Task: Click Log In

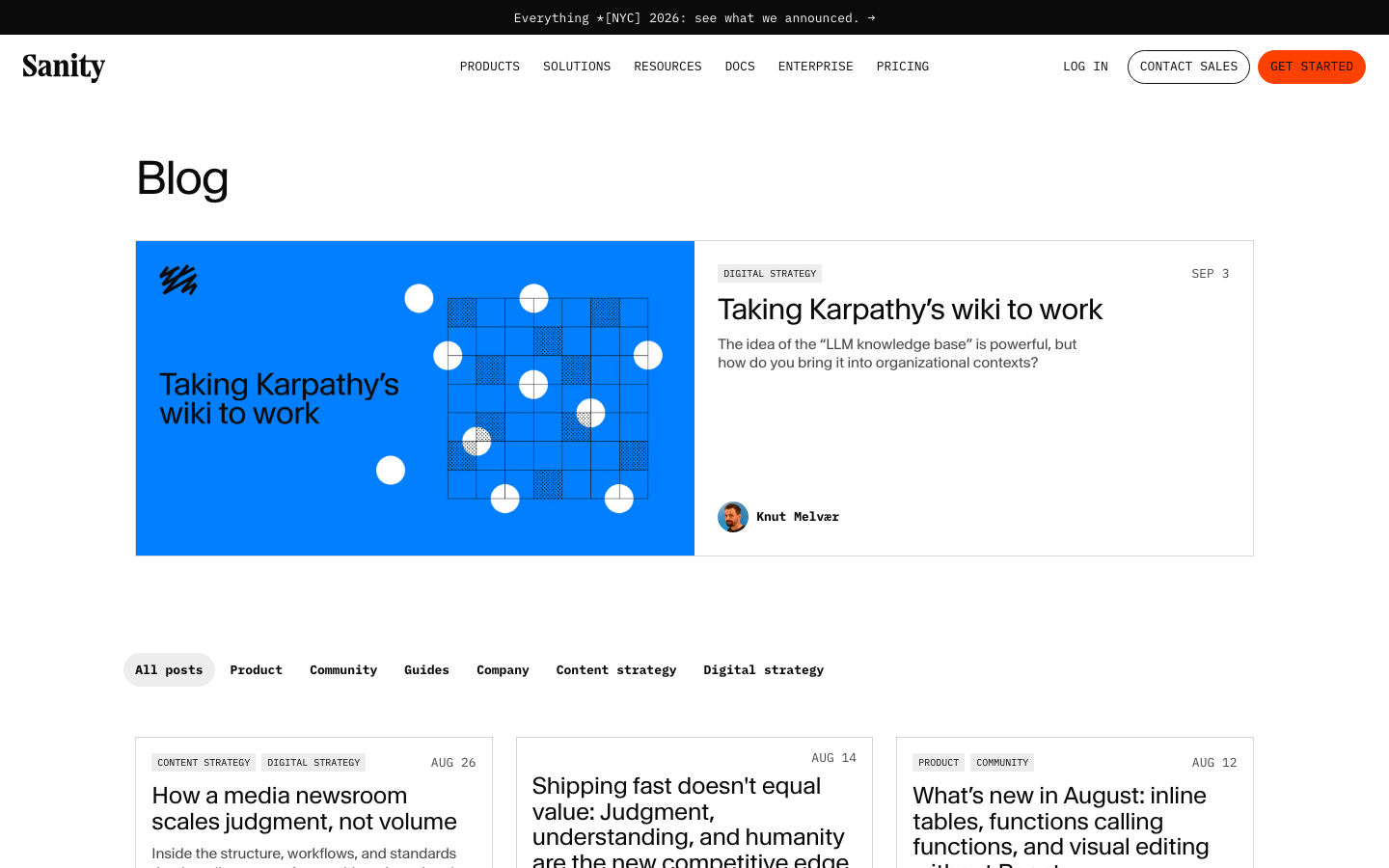Action: click(1085, 67)
